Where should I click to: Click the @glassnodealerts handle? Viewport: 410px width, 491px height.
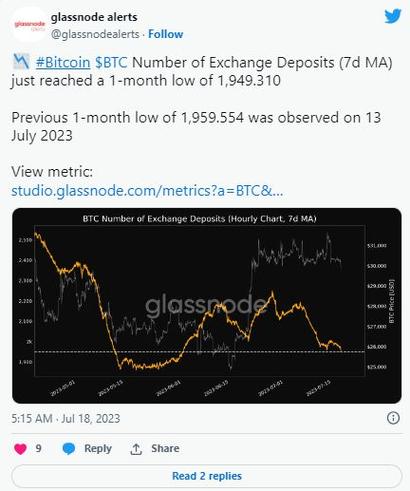tap(95, 34)
